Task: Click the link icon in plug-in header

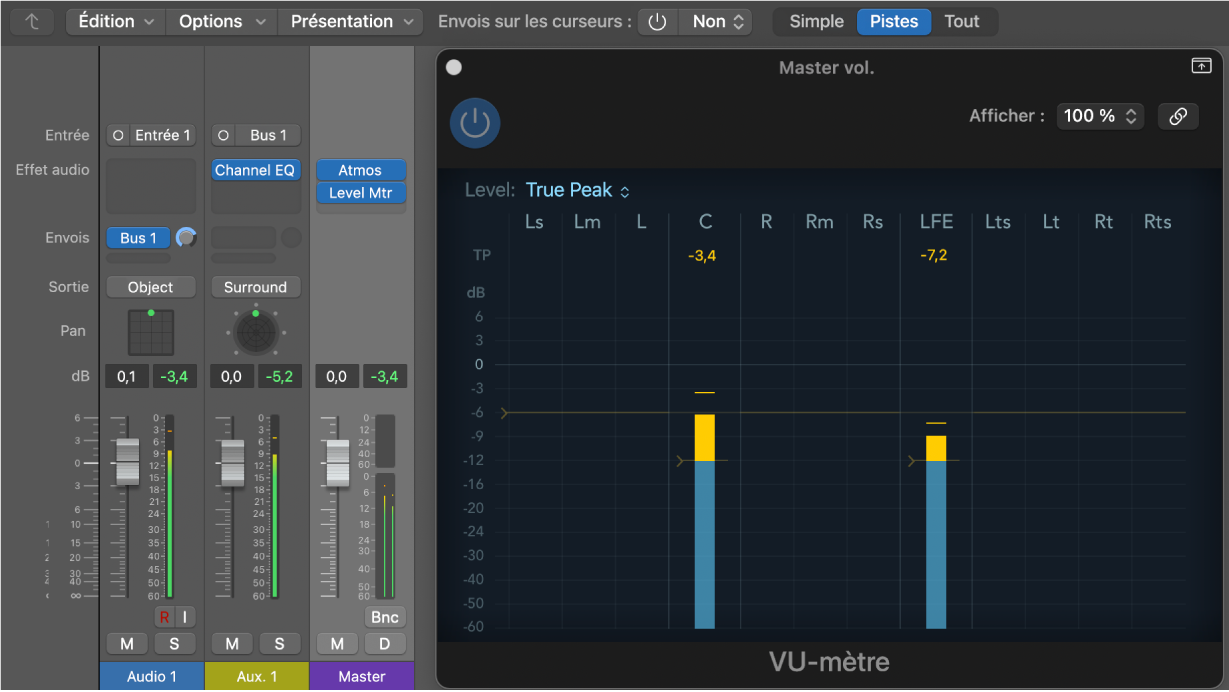Action: pyautogui.click(x=1178, y=116)
